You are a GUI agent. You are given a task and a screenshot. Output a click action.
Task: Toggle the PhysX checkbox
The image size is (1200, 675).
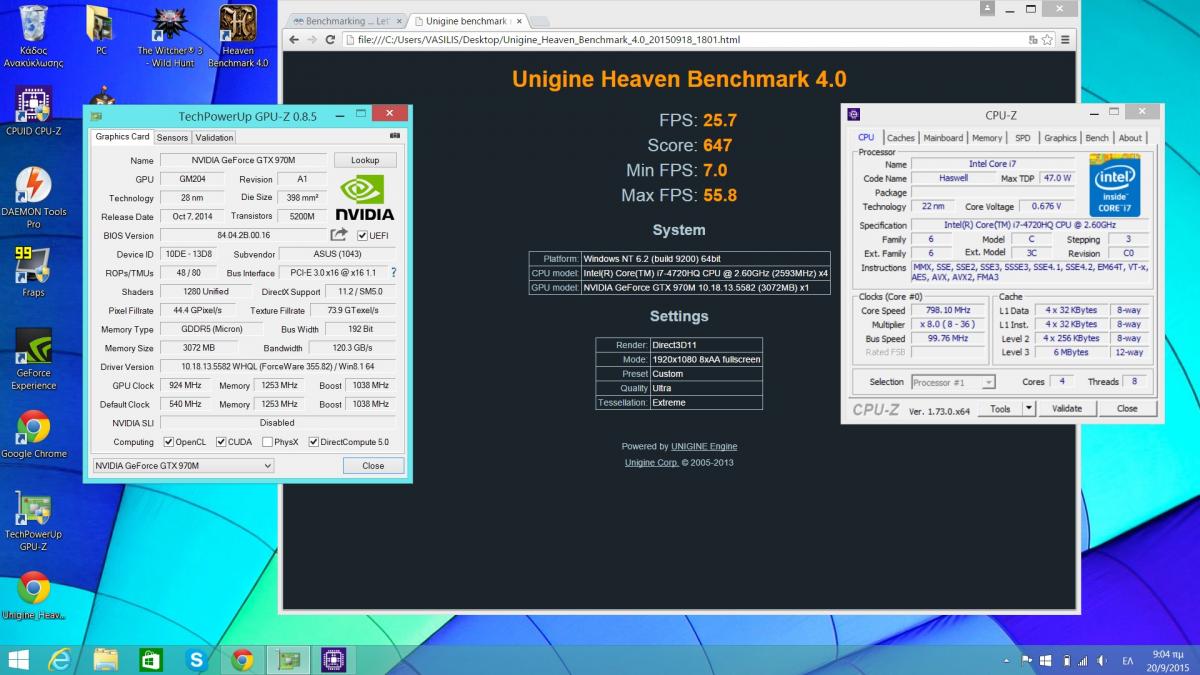267,442
